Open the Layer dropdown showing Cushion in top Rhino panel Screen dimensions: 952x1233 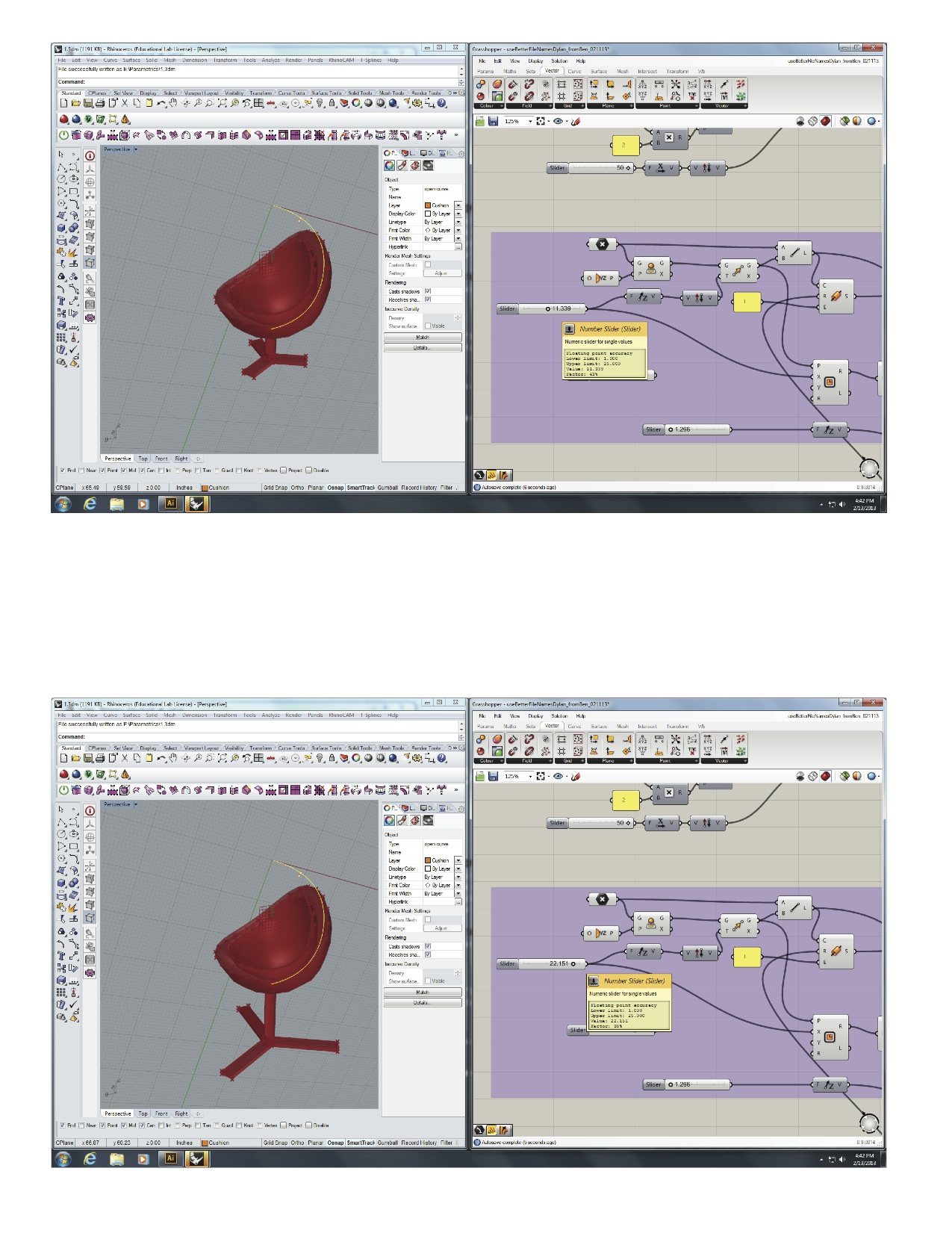point(458,205)
